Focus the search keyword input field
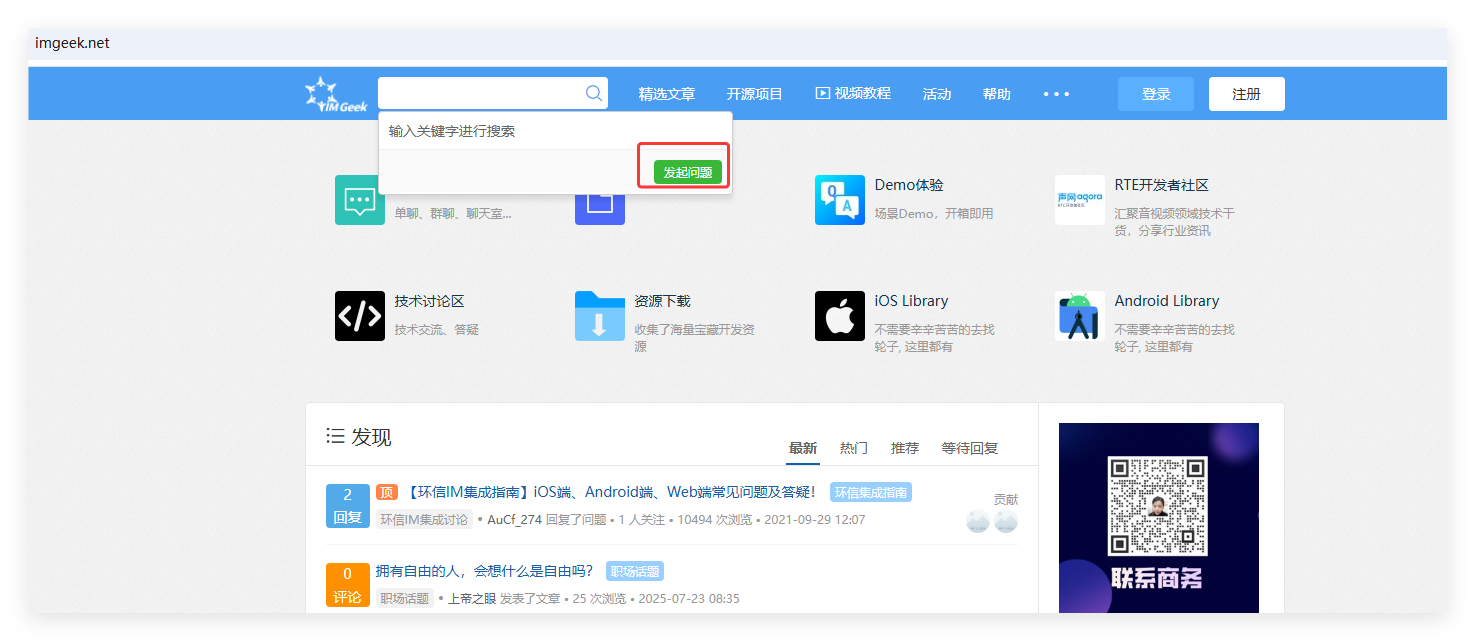This screenshot has height=641, width=1475. pos(478,93)
